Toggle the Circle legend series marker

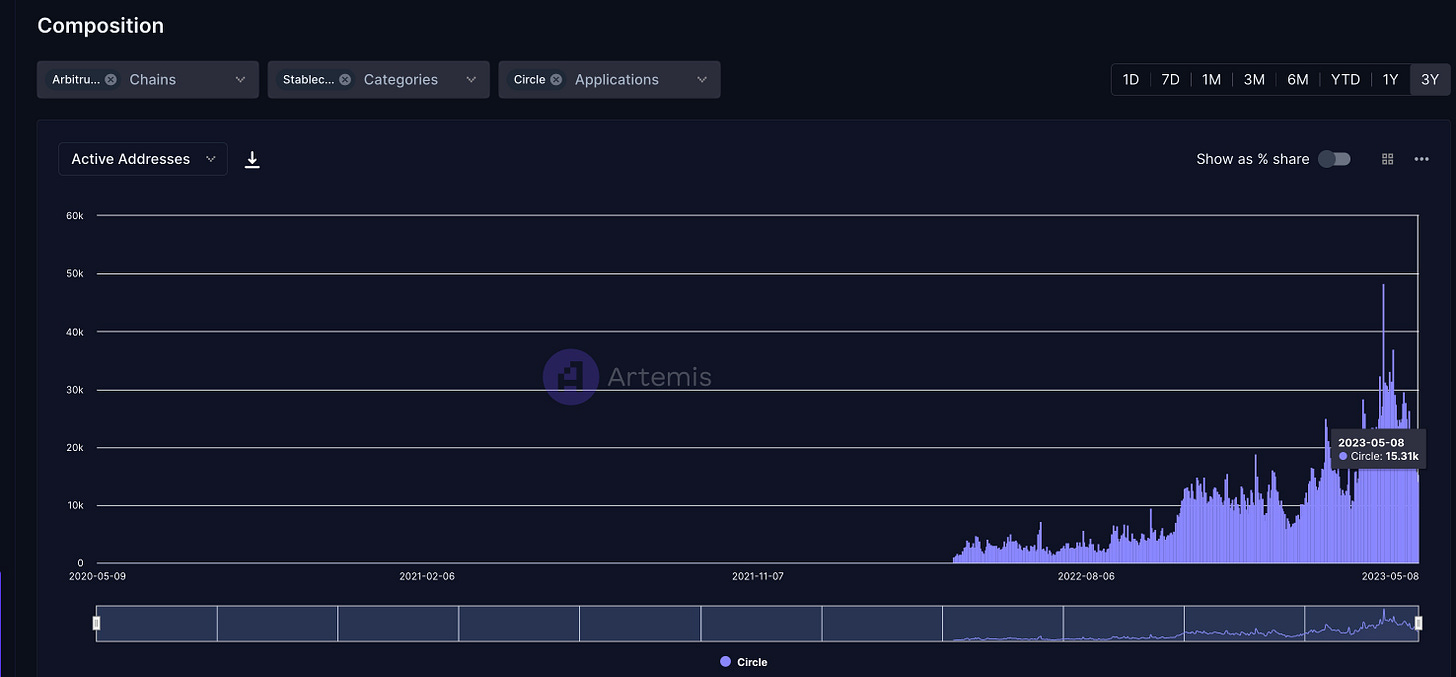(x=725, y=662)
